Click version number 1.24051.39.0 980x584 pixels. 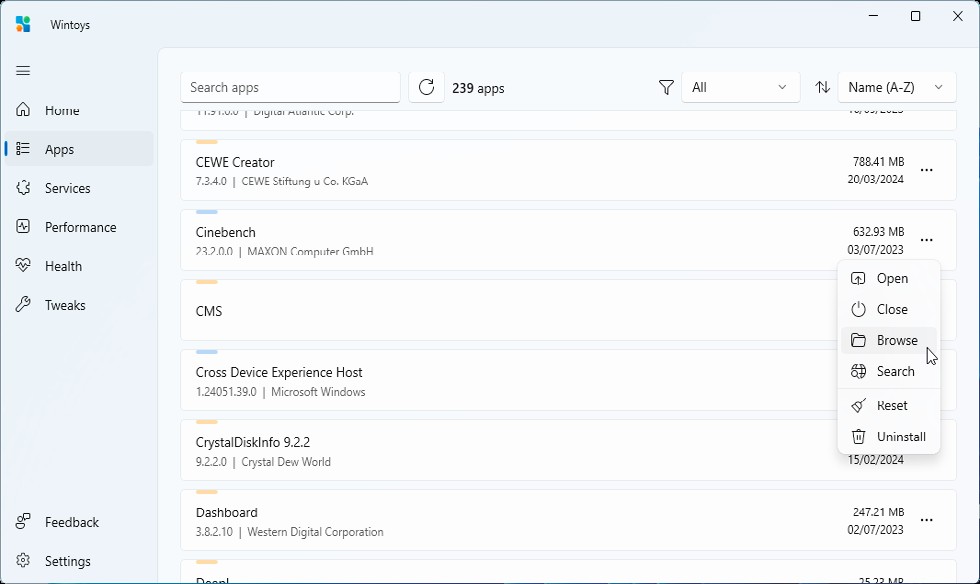pos(226,392)
